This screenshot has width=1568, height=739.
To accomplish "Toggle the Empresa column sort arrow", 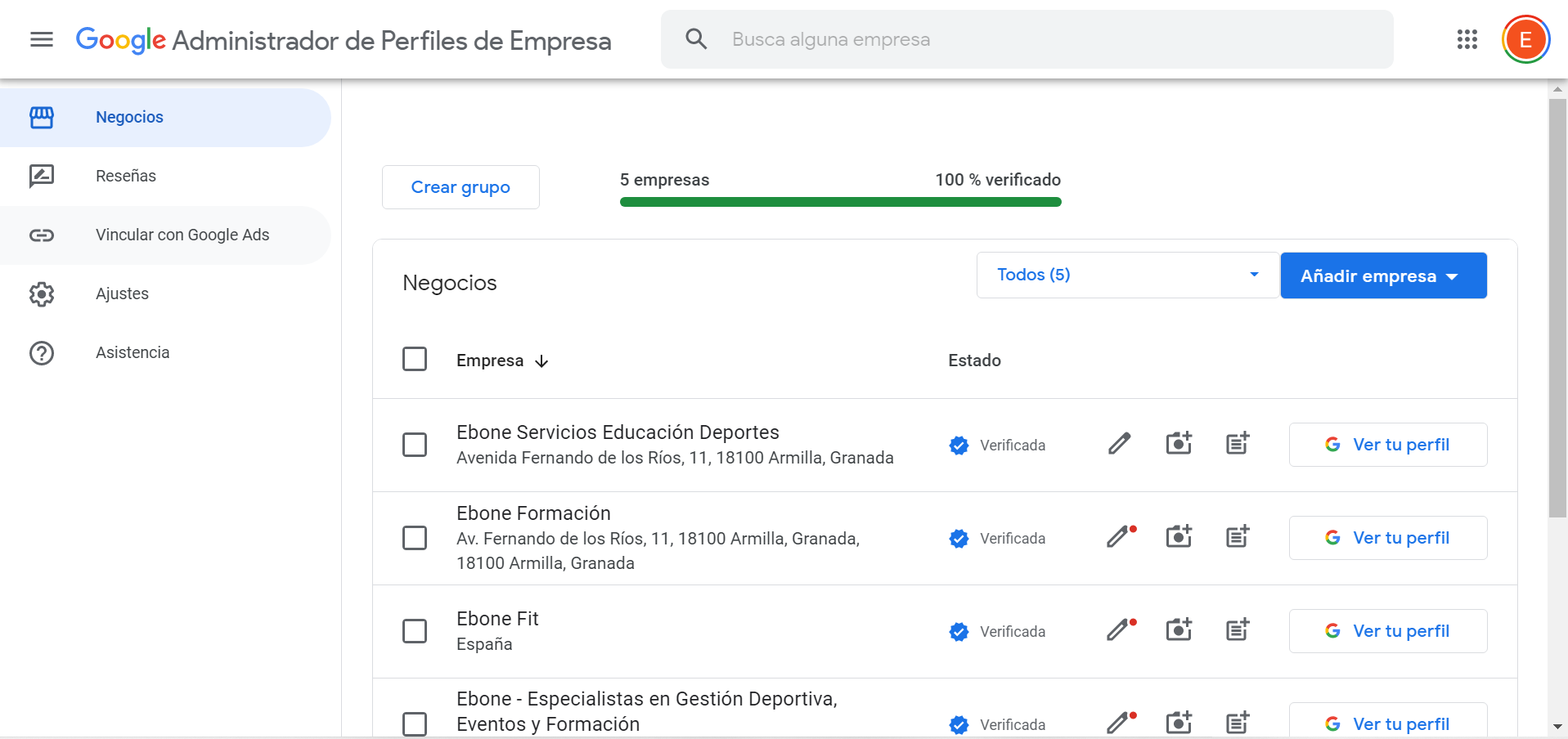I will point(542,361).
